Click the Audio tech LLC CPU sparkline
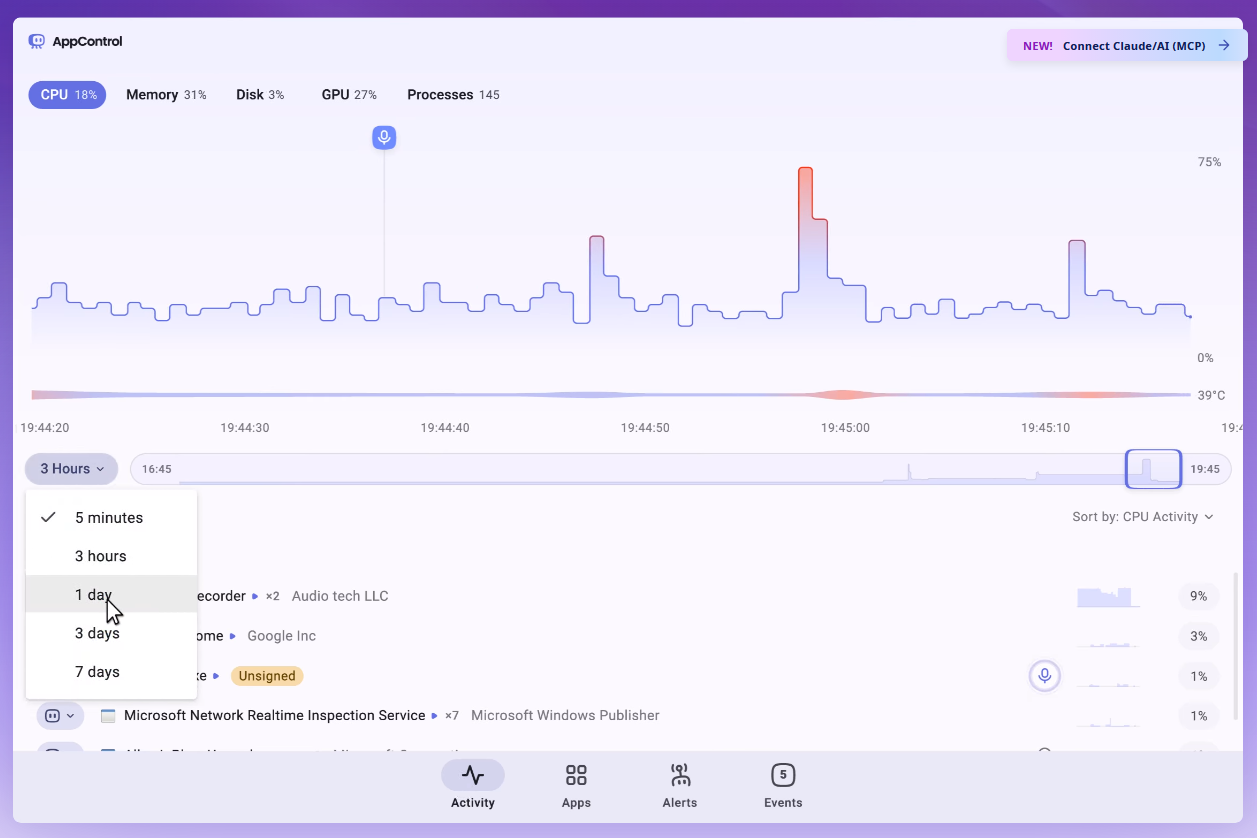Screen dimensions: 1257x838 pyautogui.click(x=1108, y=596)
